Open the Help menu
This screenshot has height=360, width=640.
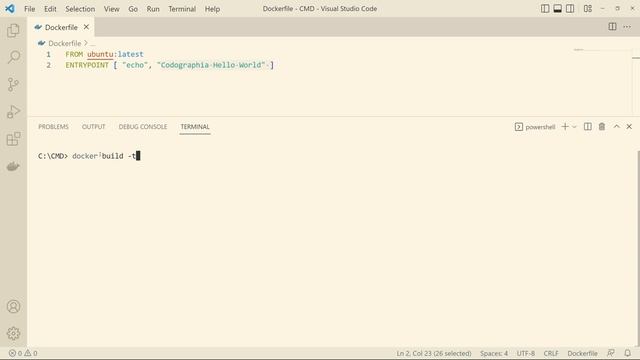point(212,9)
